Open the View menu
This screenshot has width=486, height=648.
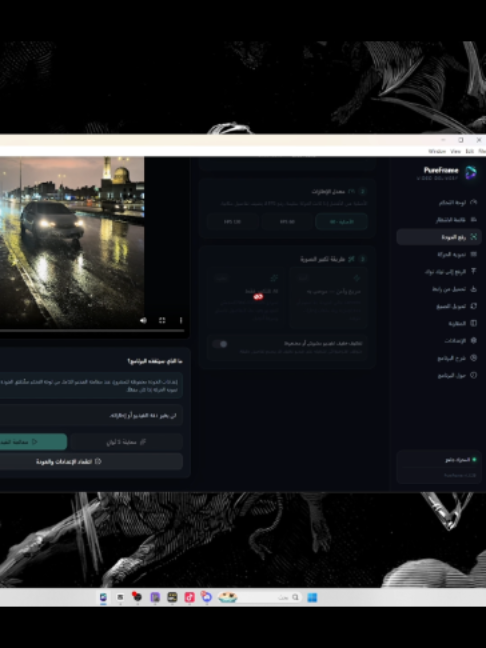click(455, 151)
